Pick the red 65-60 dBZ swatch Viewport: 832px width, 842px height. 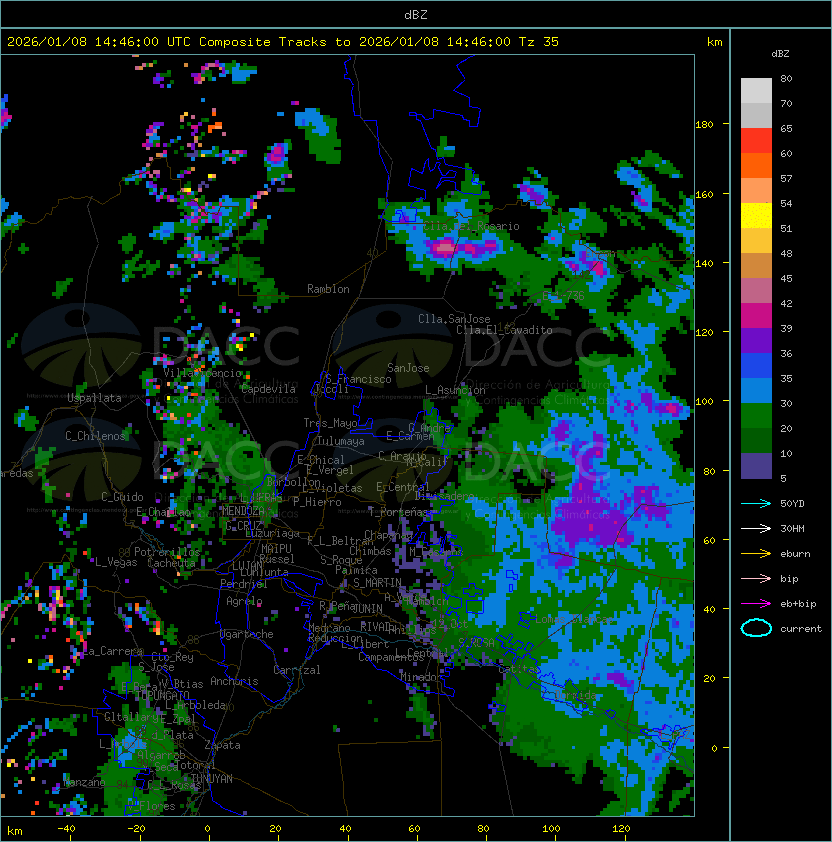(x=756, y=141)
